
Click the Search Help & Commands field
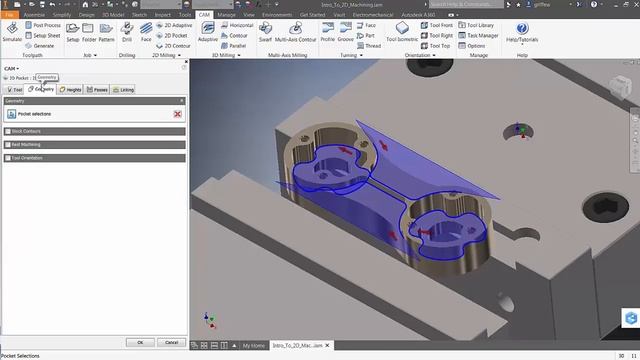click(x=466, y=4)
